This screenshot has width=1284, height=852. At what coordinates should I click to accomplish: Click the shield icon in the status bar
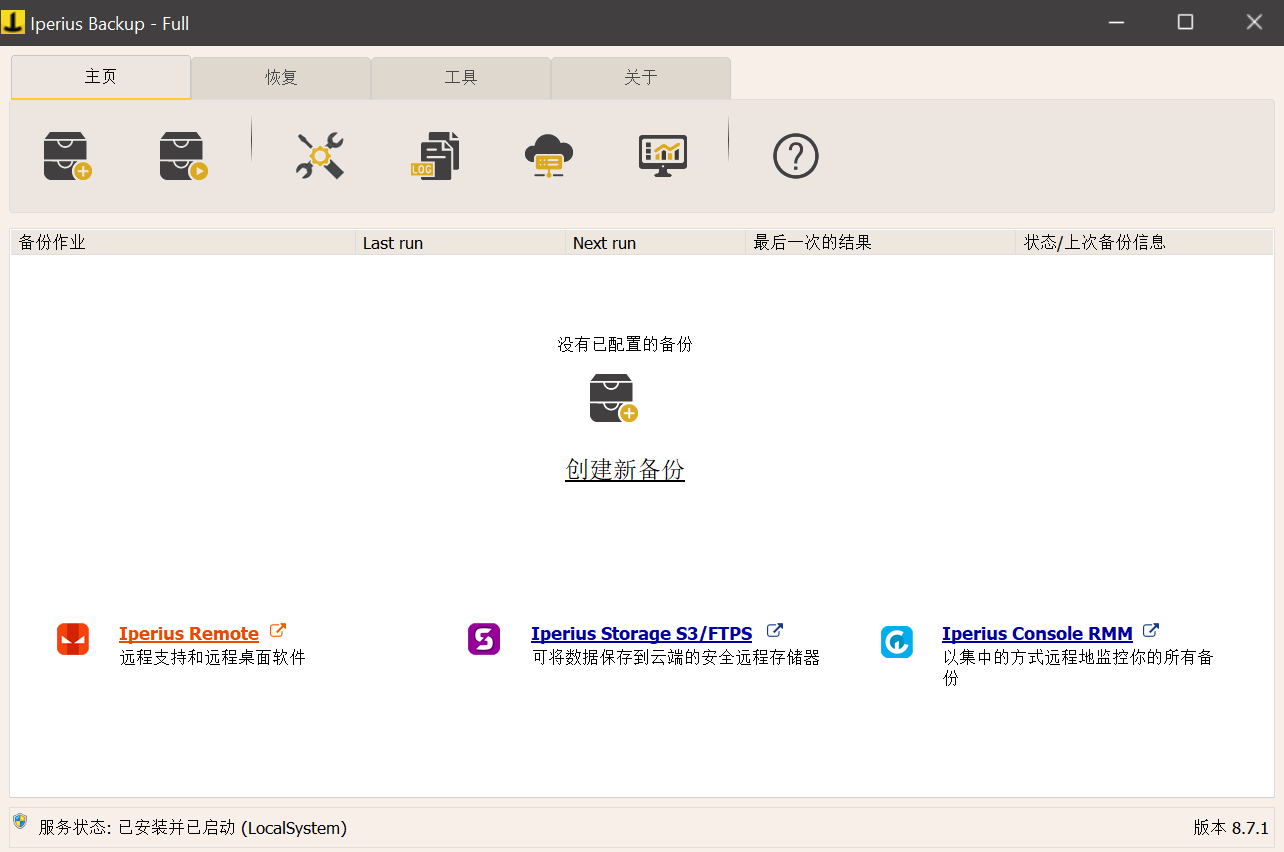(17, 827)
